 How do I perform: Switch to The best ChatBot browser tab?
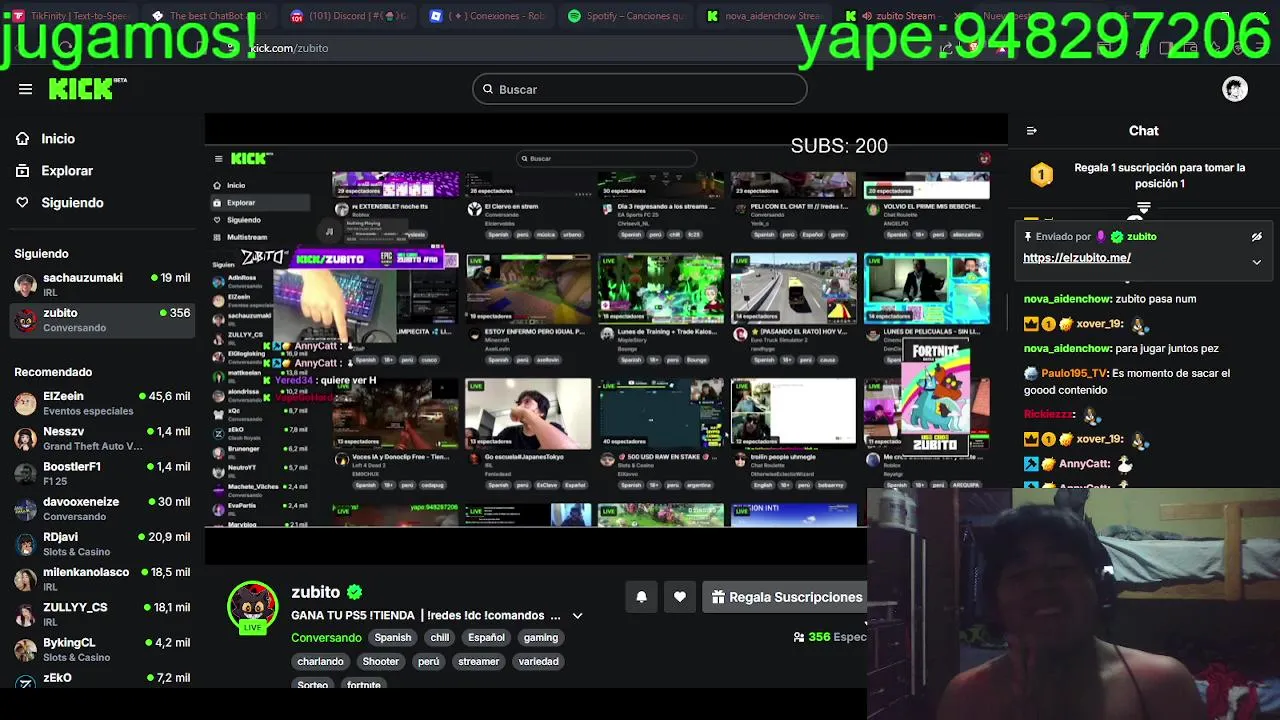coord(208,16)
